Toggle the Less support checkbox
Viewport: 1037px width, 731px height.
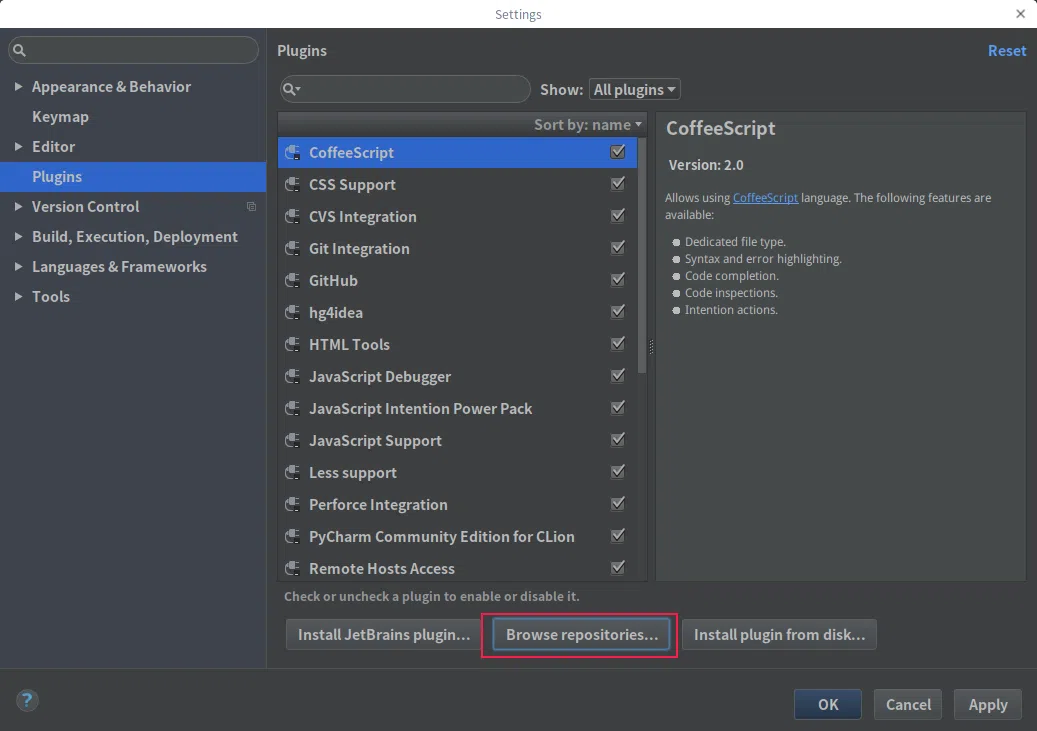(618, 472)
